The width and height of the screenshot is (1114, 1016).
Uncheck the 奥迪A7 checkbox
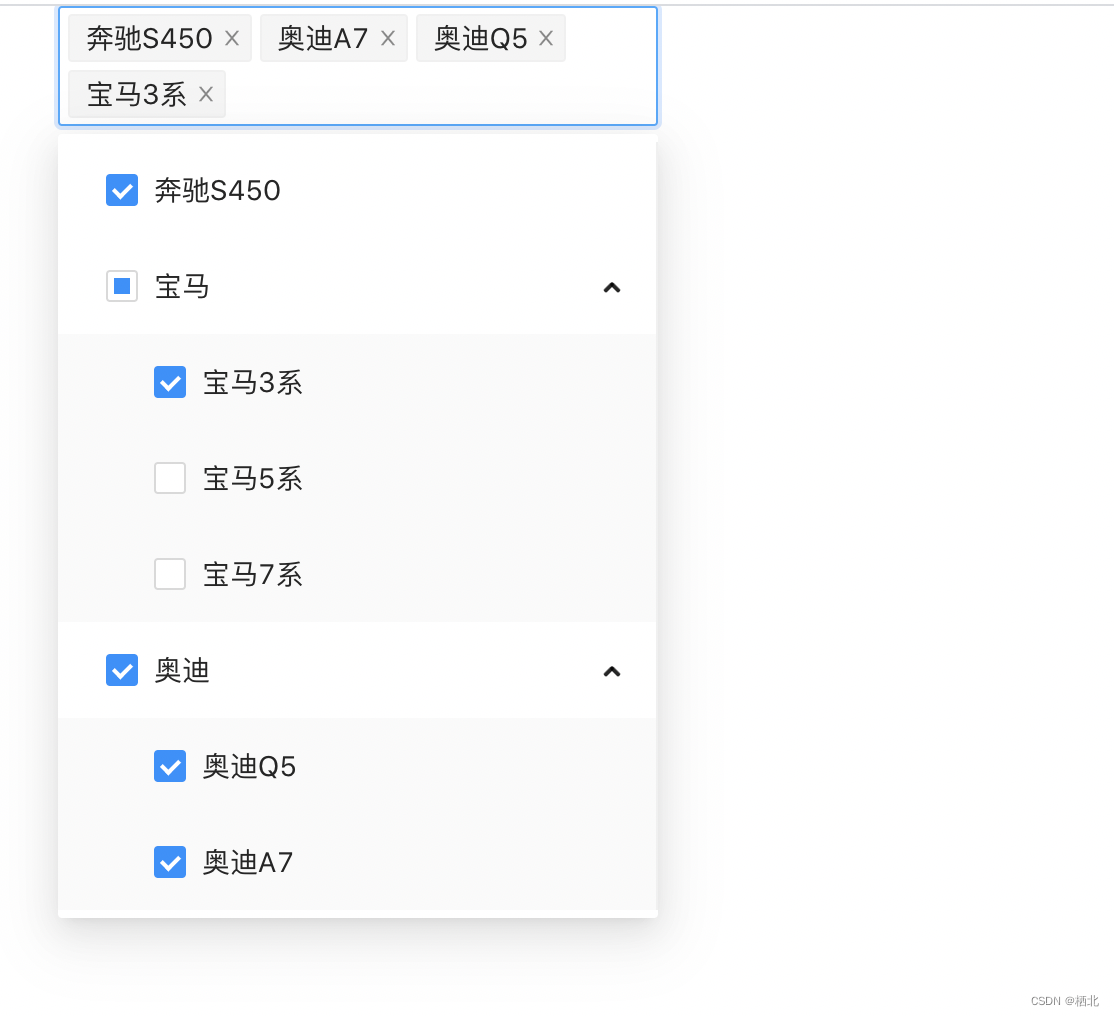[170, 862]
